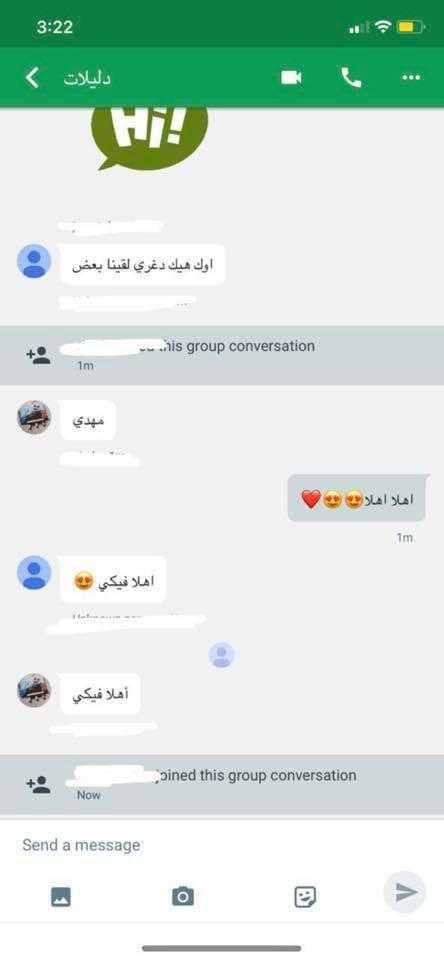Viewport: 444px width, 960px height.
Task: Open the camera to take a photo
Action: (x=182, y=897)
